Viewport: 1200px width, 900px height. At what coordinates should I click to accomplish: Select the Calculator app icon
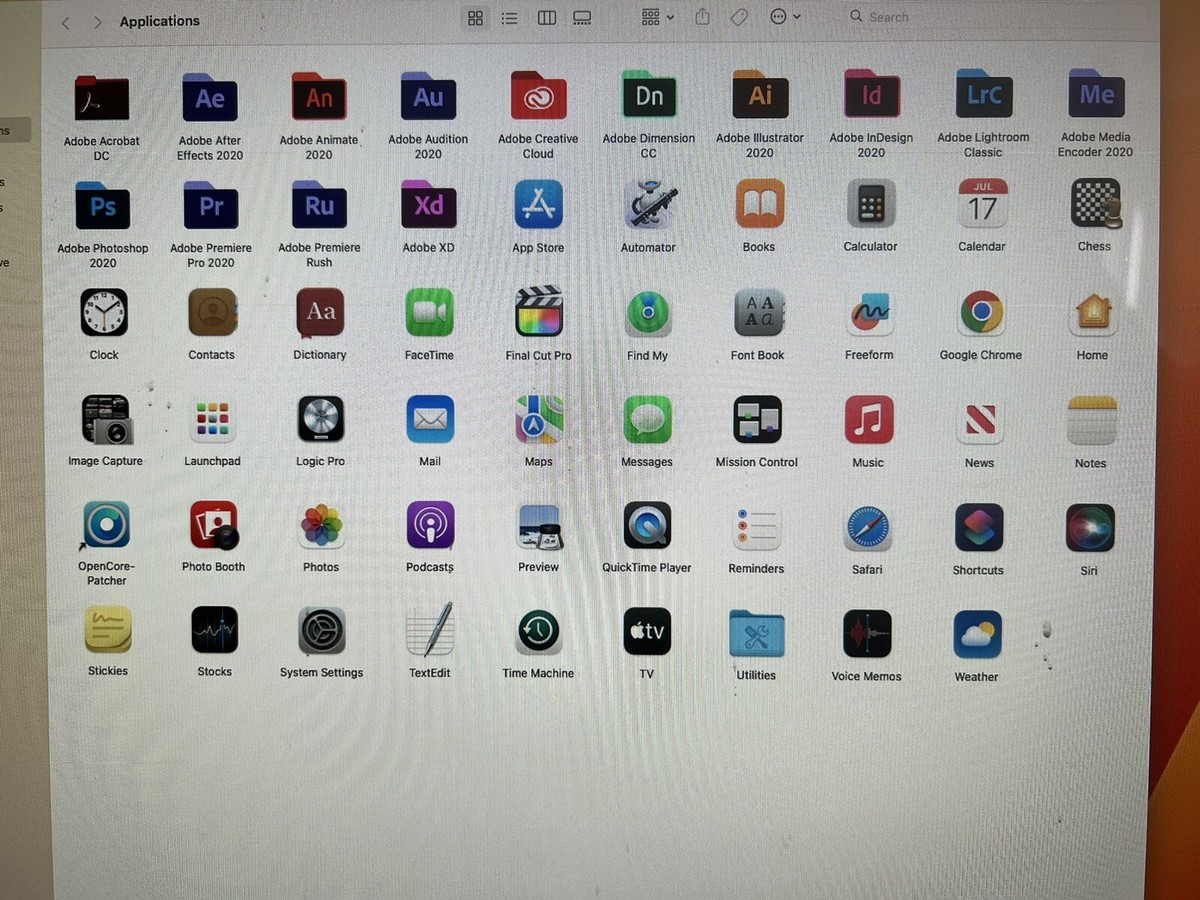click(870, 203)
